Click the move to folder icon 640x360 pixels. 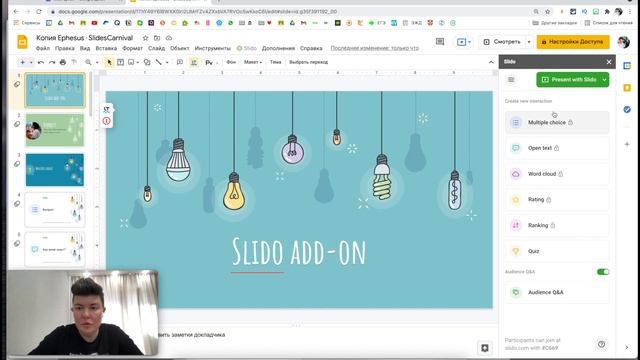(x=157, y=38)
